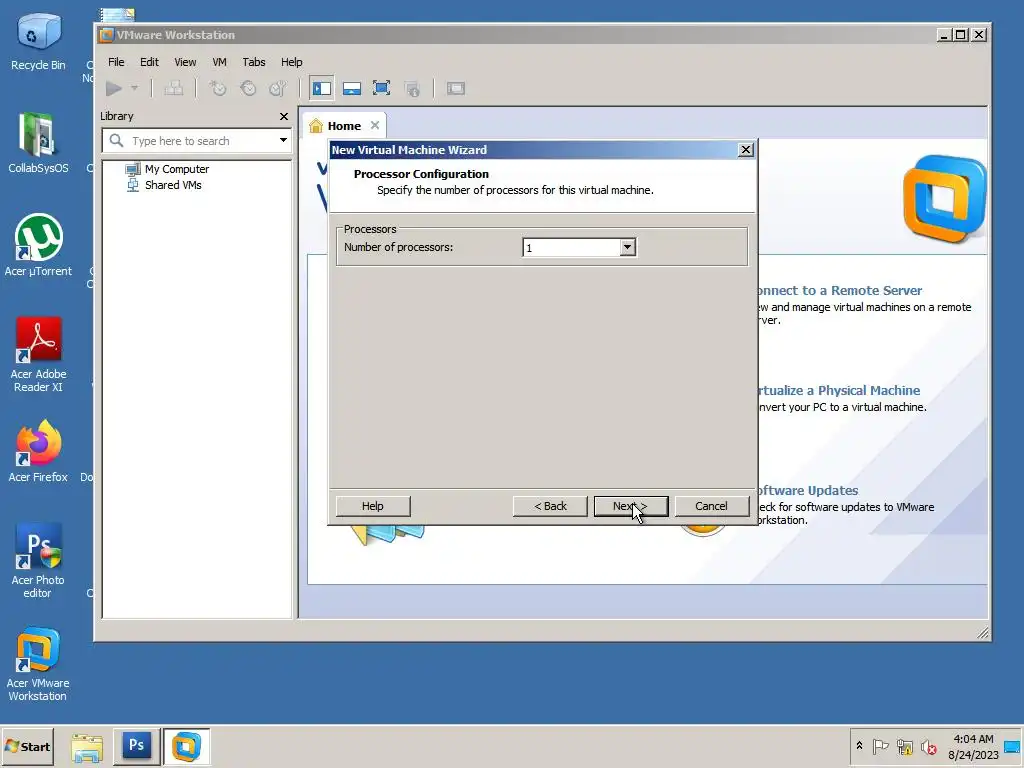Open Windows Explorer from the taskbar
The image size is (1024, 768).
coord(87,747)
